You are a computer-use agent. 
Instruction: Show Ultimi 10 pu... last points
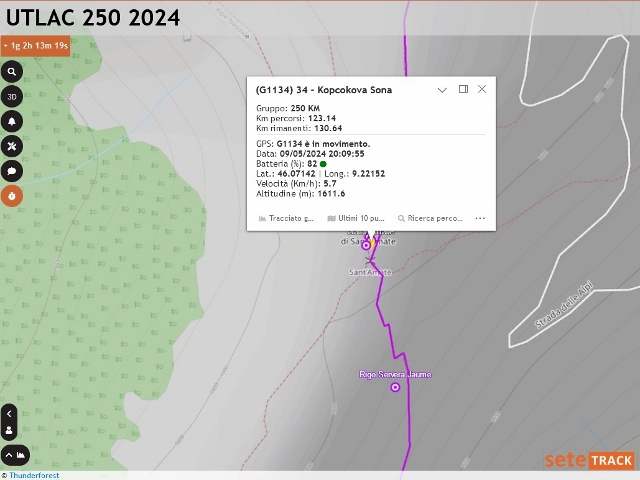(x=356, y=218)
